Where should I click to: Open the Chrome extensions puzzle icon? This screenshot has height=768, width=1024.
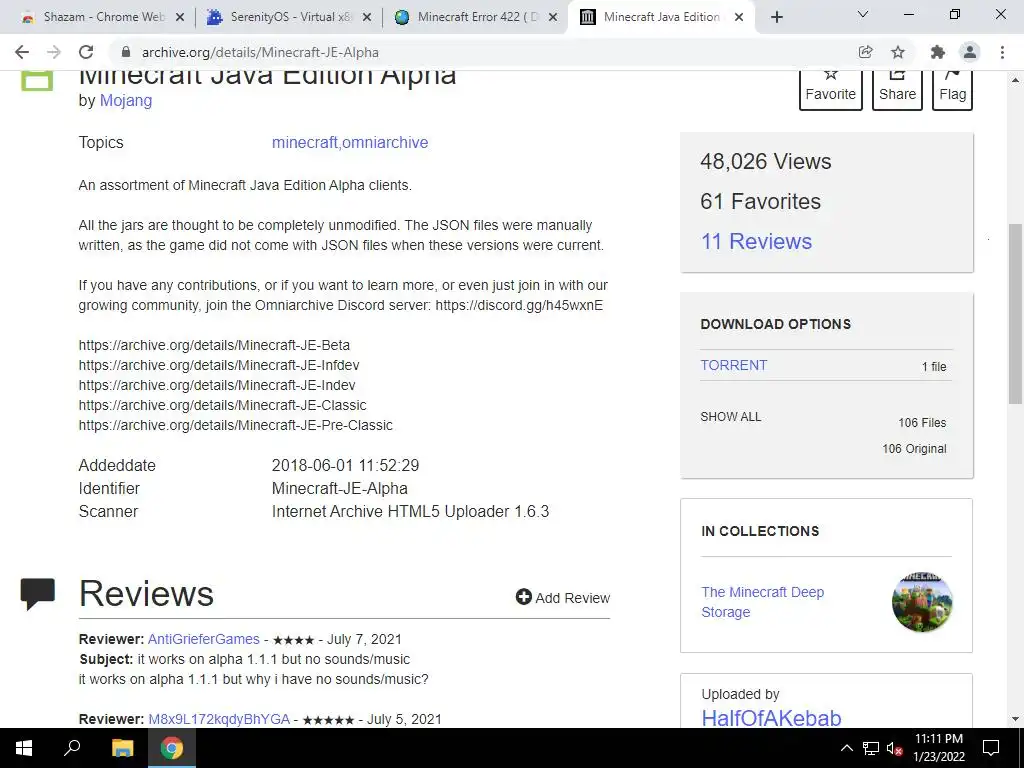(938, 52)
